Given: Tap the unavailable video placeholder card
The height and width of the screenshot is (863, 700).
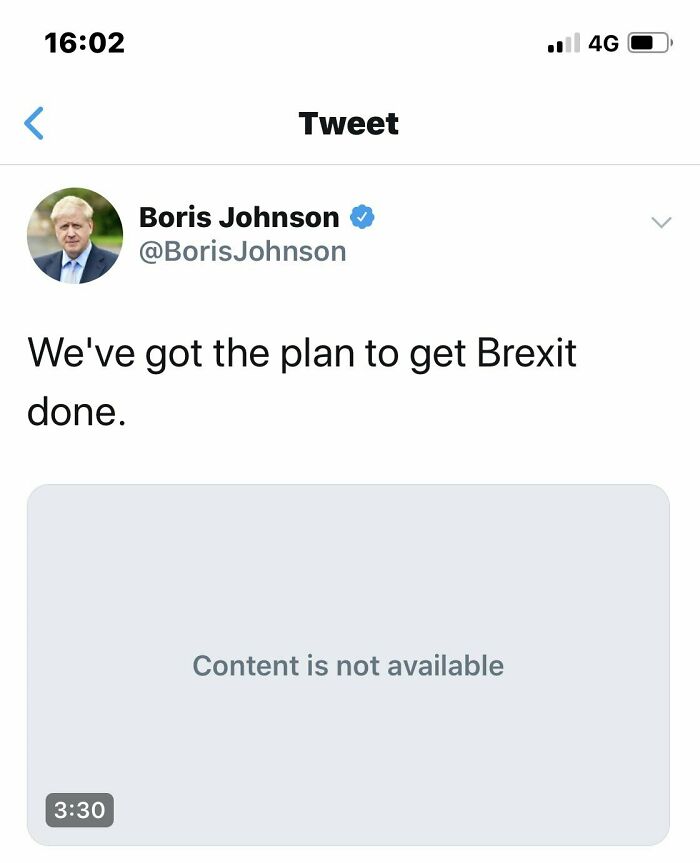Looking at the screenshot, I should click(348, 580).
